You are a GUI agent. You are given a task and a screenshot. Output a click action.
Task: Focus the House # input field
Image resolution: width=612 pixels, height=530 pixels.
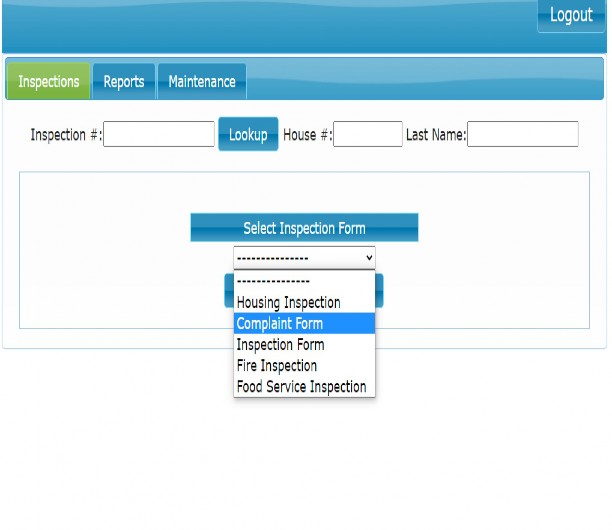click(368, 134)
